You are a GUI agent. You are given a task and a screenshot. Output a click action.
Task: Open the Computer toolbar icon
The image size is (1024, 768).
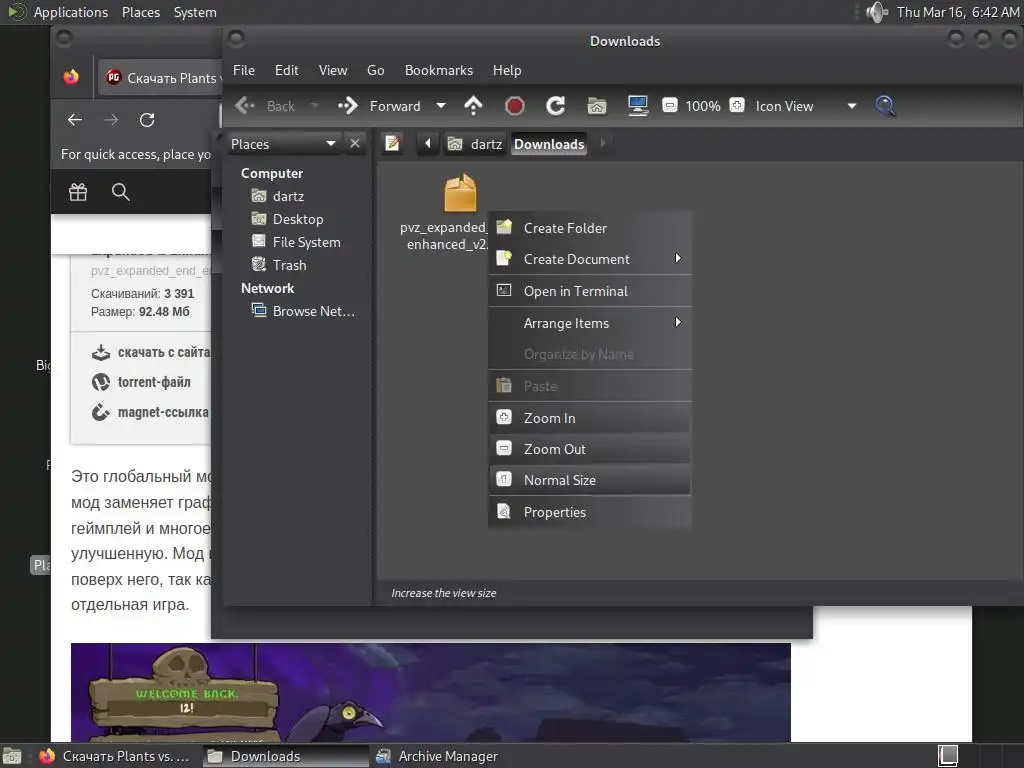(637, 106)
